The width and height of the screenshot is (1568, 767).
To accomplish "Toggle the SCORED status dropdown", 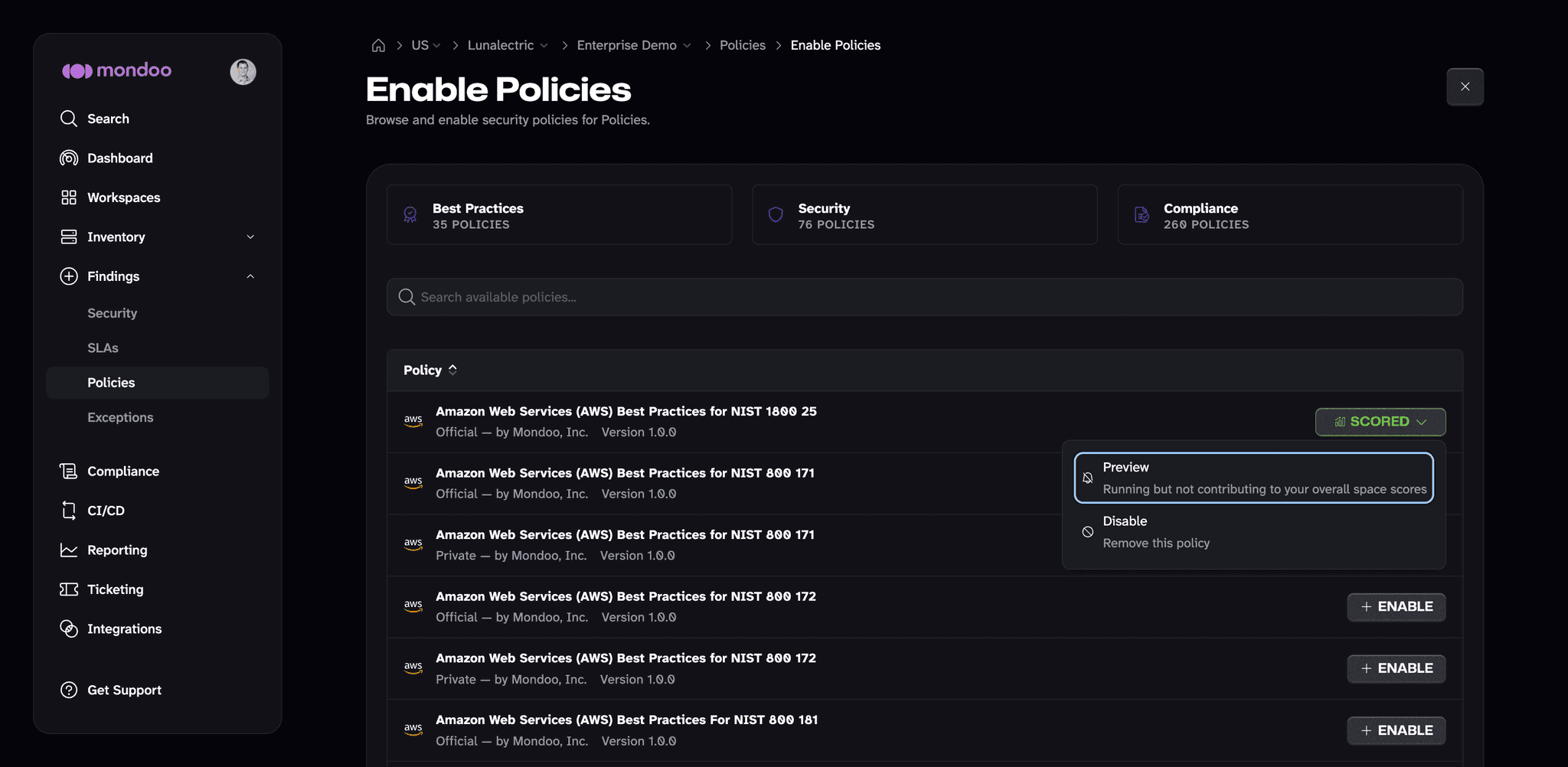I will point(1380,422).
